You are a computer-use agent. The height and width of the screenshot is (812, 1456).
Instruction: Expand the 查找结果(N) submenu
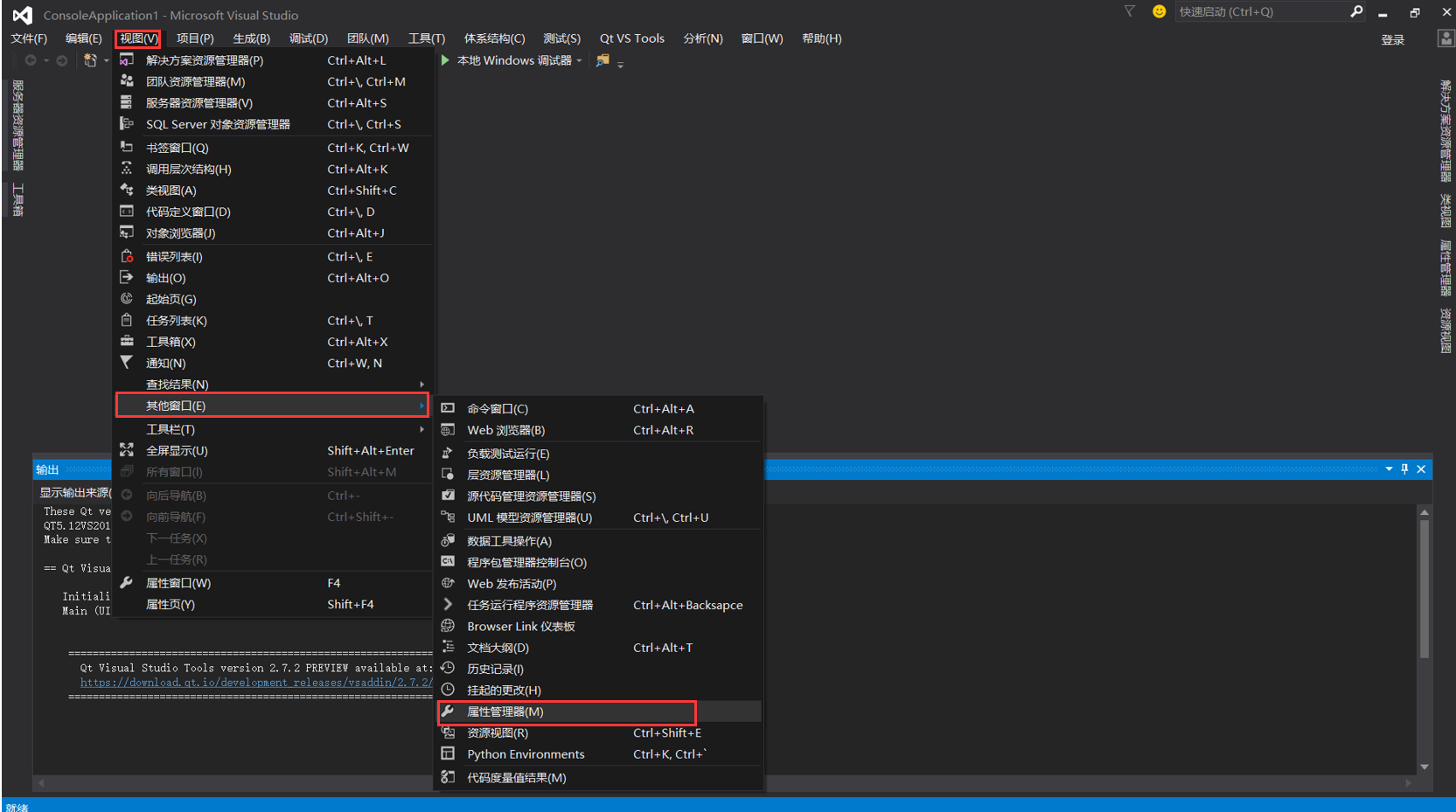tap(273, 385)
